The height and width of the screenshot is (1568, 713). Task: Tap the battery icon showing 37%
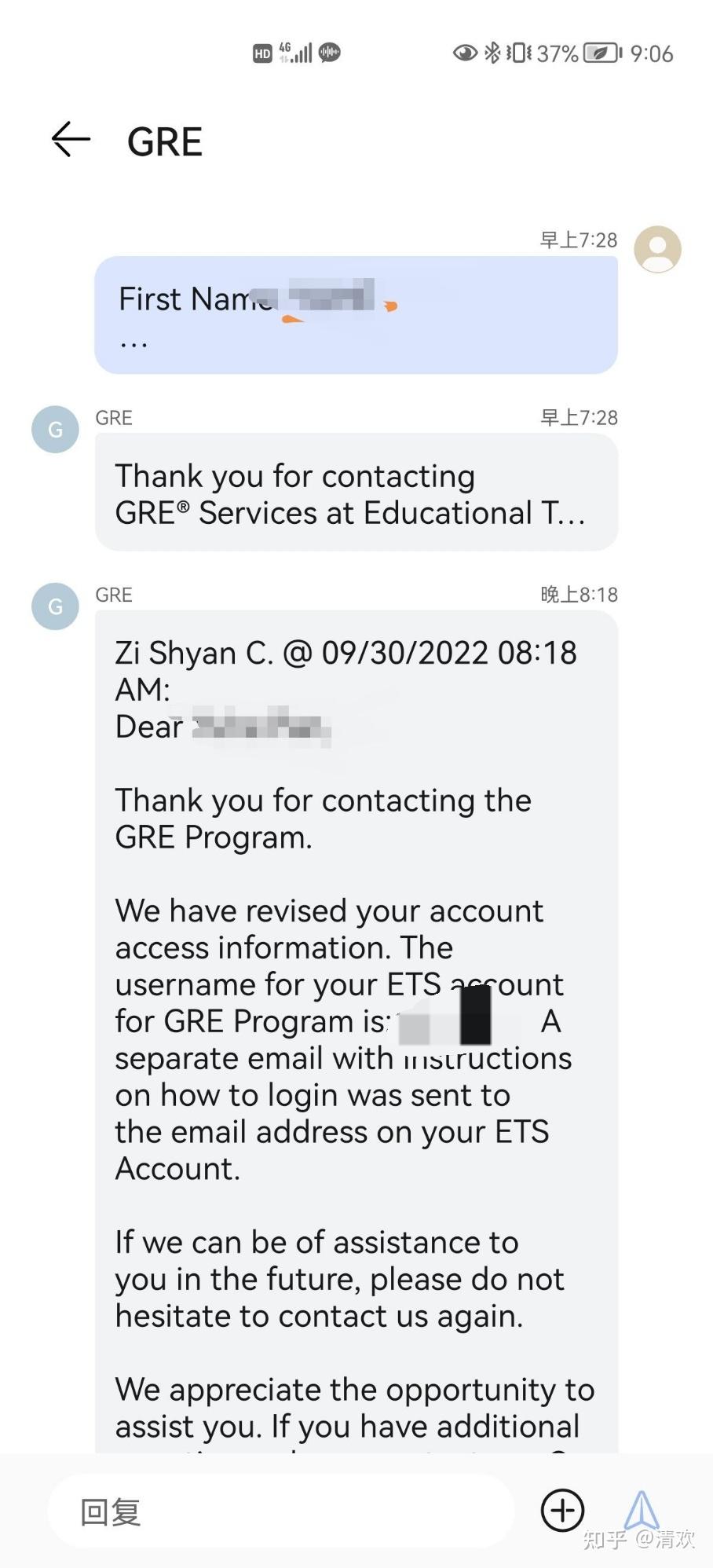tap(598, 53)
